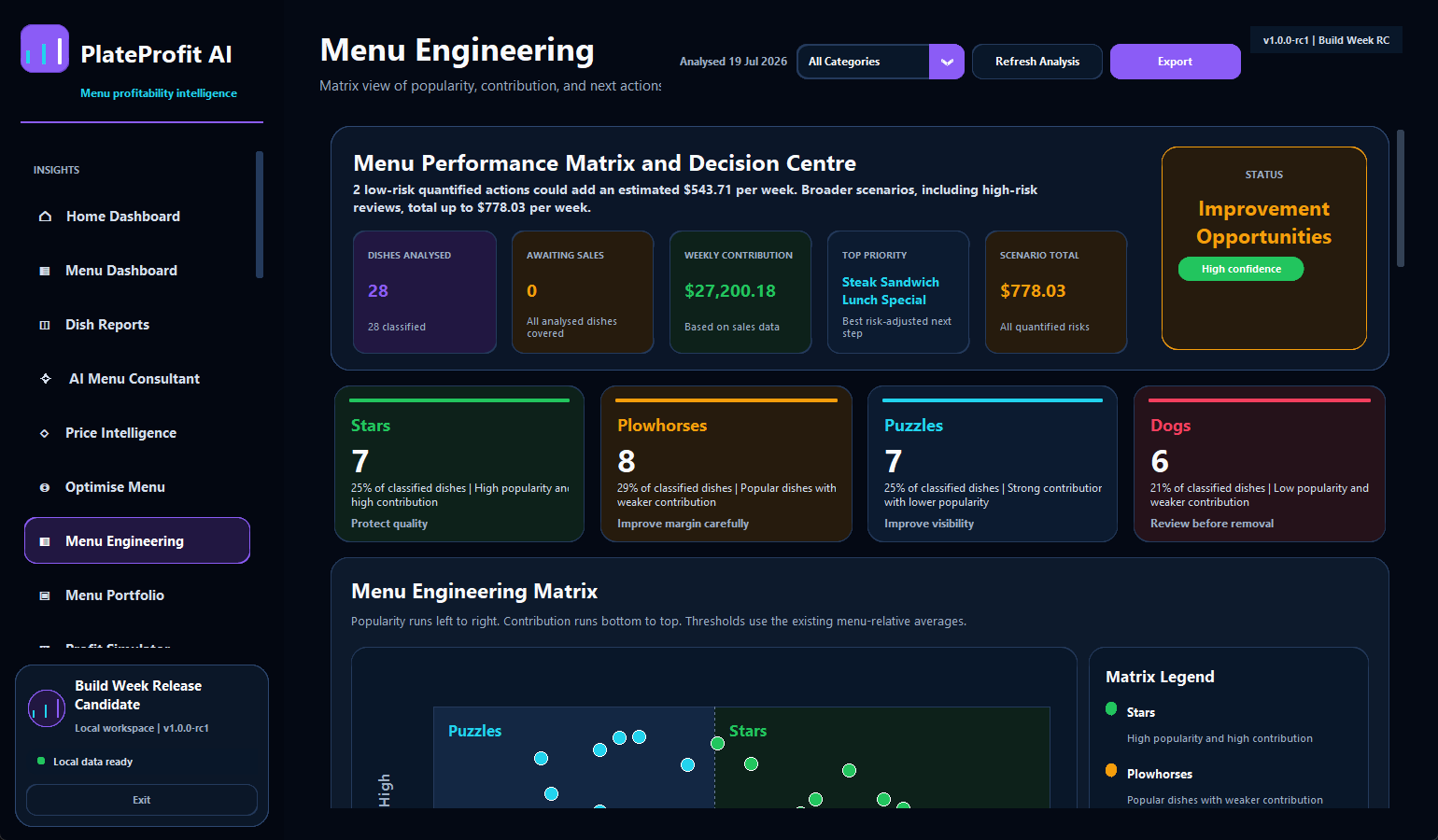Navigate to Price Intelligence
The image size is (1438, 840).
point(137,433)
